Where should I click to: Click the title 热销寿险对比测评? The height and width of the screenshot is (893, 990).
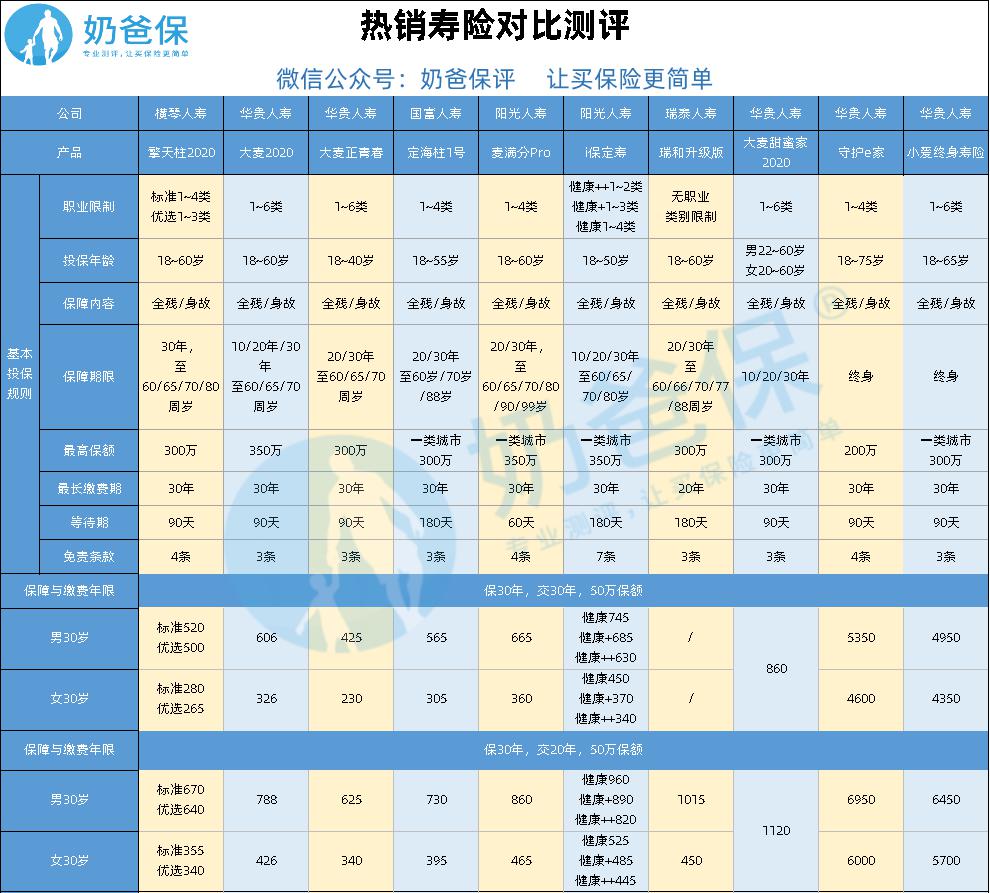click(494, 26)
